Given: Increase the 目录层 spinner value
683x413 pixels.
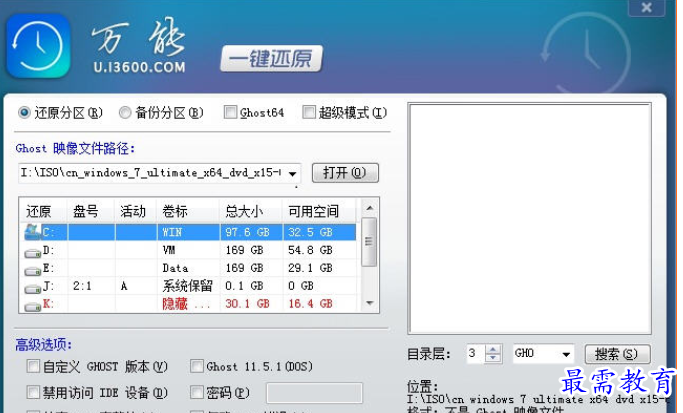Looking at the screenshot, I should 493,349.
